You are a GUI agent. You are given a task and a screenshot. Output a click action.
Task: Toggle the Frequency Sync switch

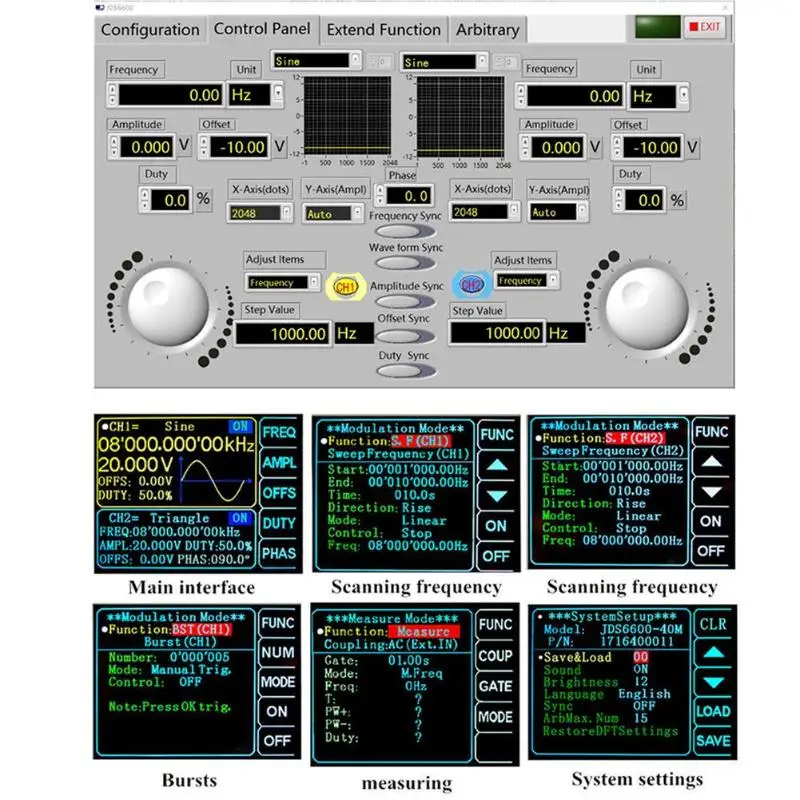click(405, 232)
